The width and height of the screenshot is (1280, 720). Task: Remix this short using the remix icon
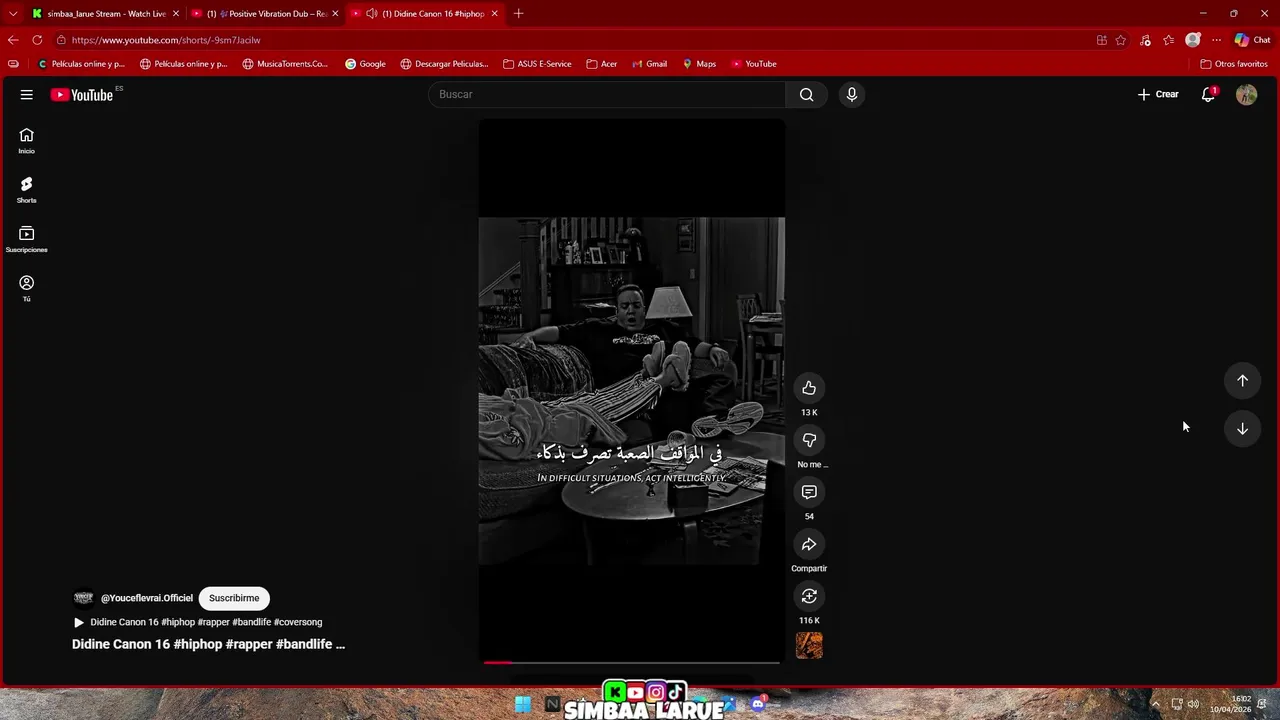click(x=809, y=596)
